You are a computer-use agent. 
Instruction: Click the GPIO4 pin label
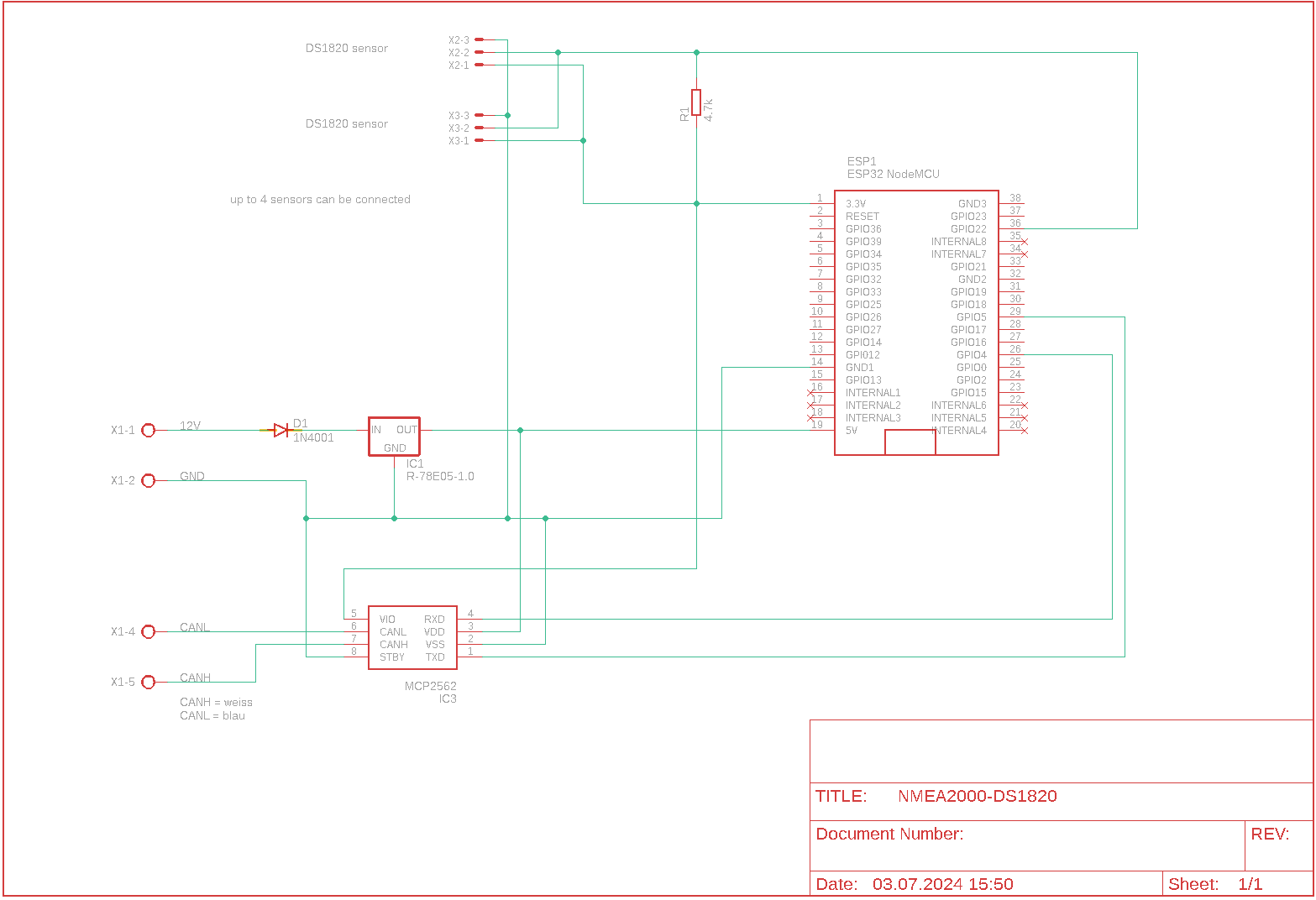(972, 355)
